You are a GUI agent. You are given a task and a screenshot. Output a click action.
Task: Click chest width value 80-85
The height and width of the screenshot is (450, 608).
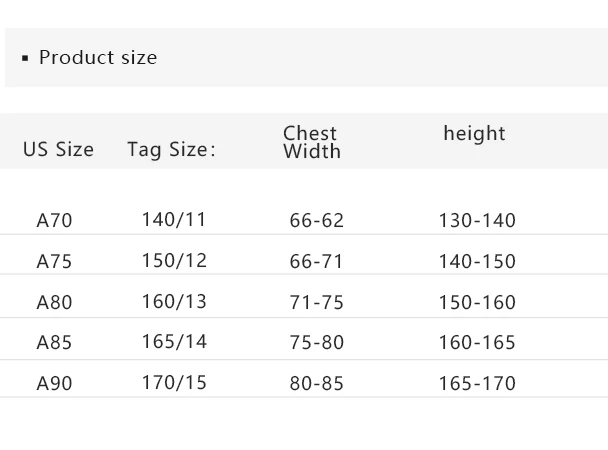315,383
